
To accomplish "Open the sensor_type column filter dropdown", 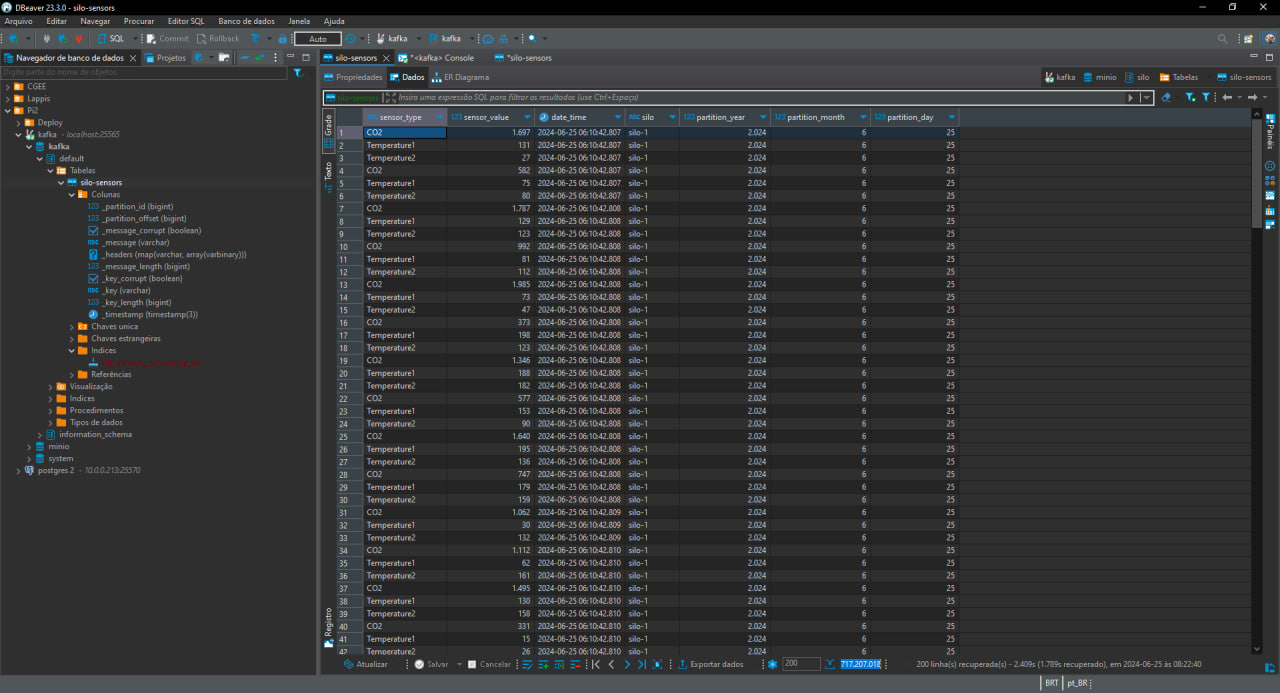I will pyautogui.click(x=441, y=117).
